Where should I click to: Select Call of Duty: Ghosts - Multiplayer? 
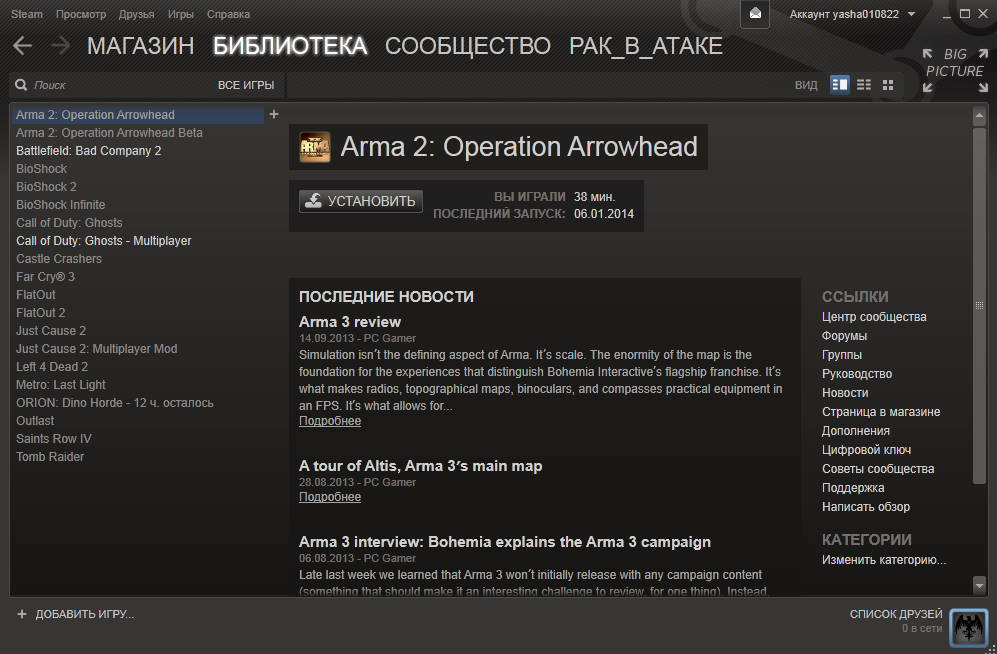(104, 241)
